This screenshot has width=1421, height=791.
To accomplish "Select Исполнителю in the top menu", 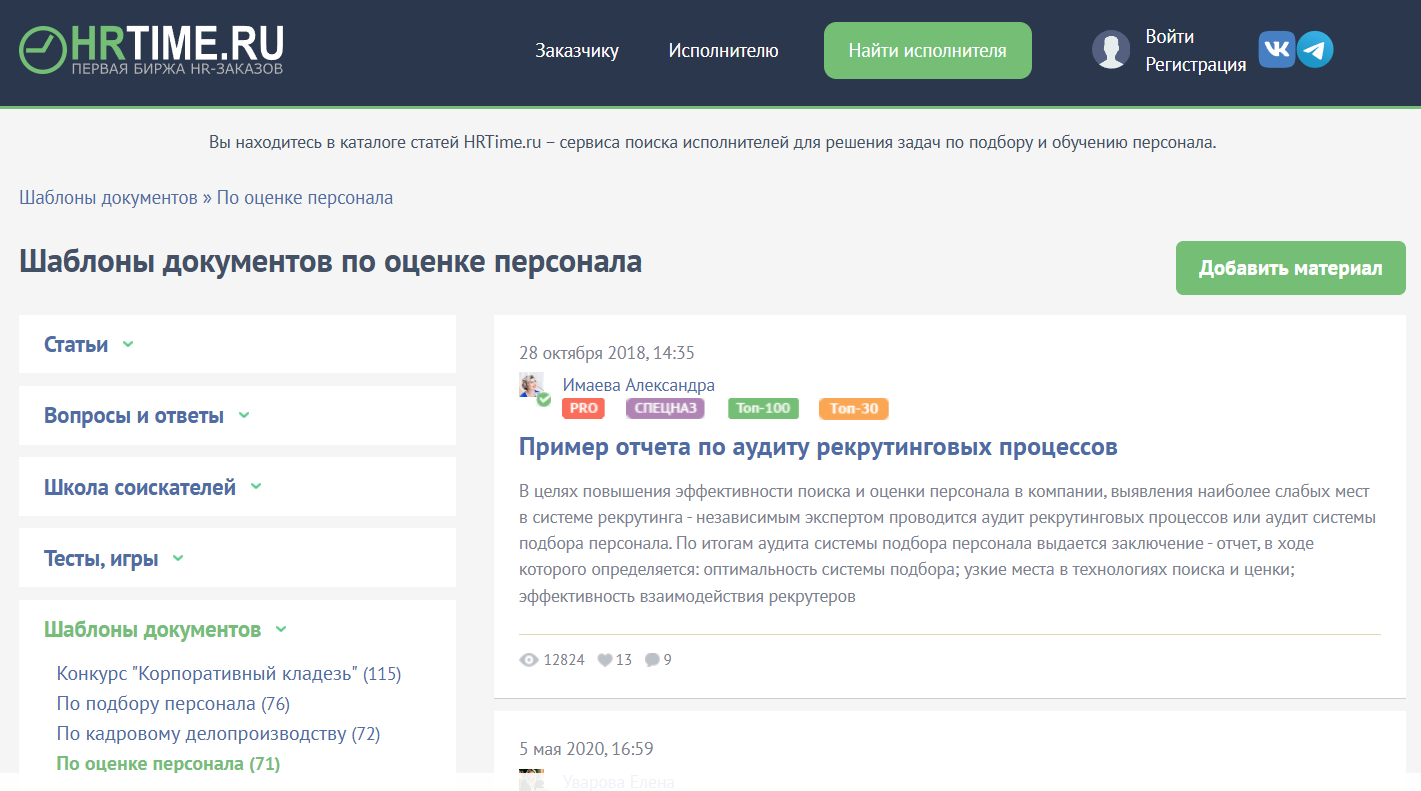I will 723,49.
